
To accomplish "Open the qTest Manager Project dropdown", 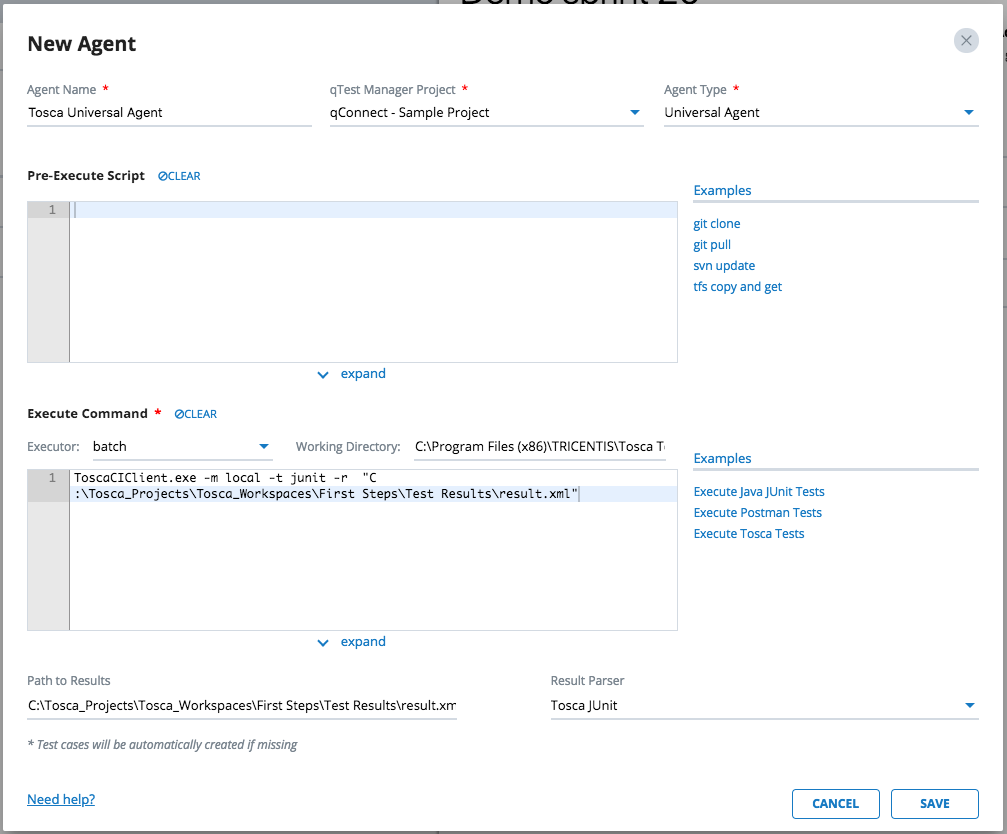I will pyautogui.click(x=635, y=113).
